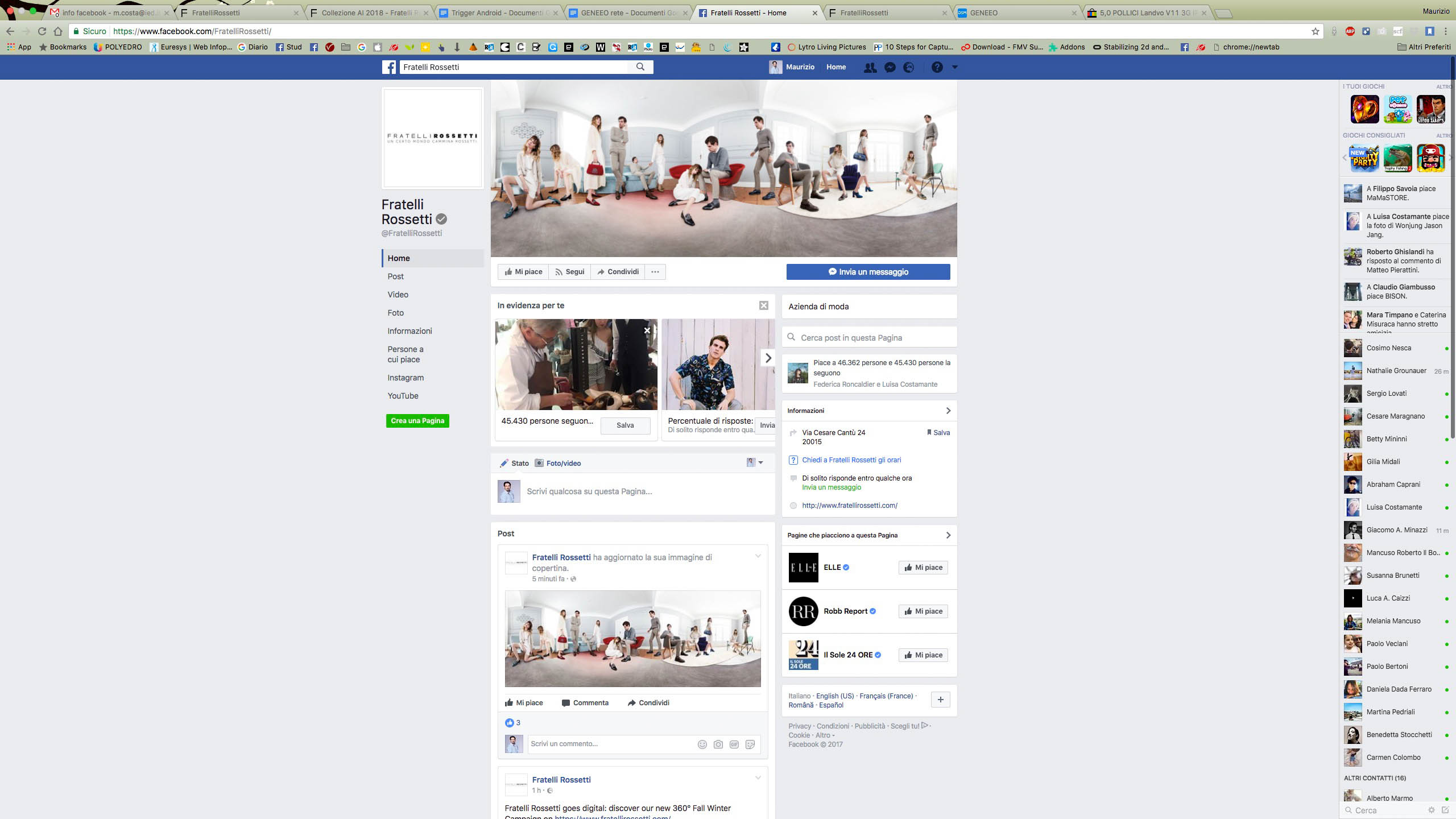Insert emoji in comment field
The height and width of the screenshot is (819, 1456).
702,744
